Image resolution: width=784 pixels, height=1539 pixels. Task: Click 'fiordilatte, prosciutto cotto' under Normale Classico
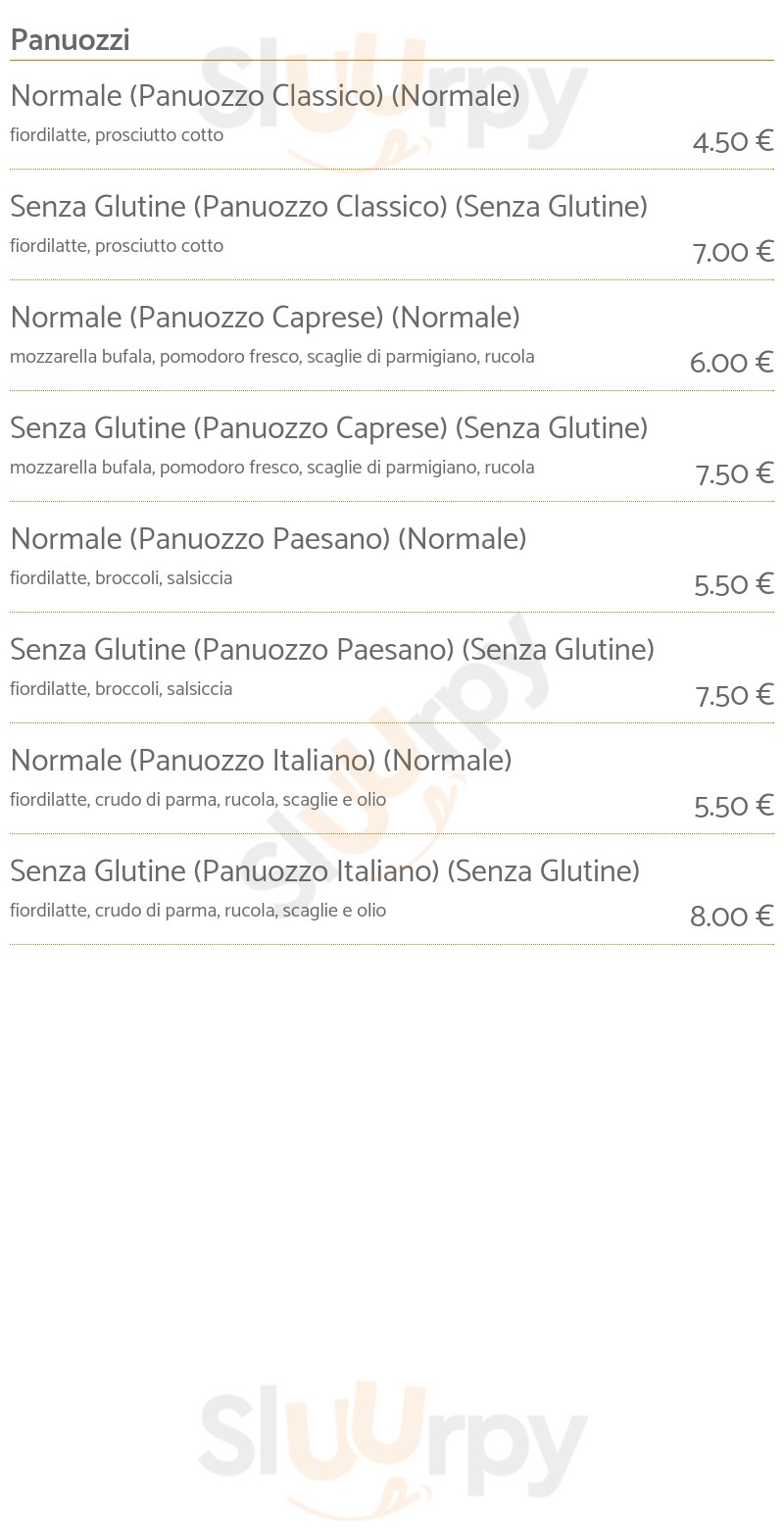117,135
